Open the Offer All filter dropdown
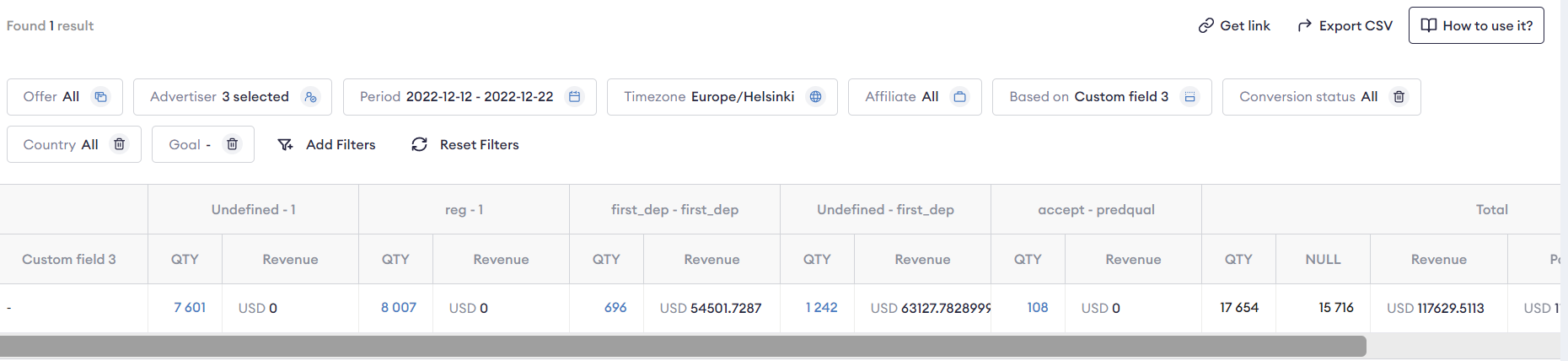 point(65,97)
